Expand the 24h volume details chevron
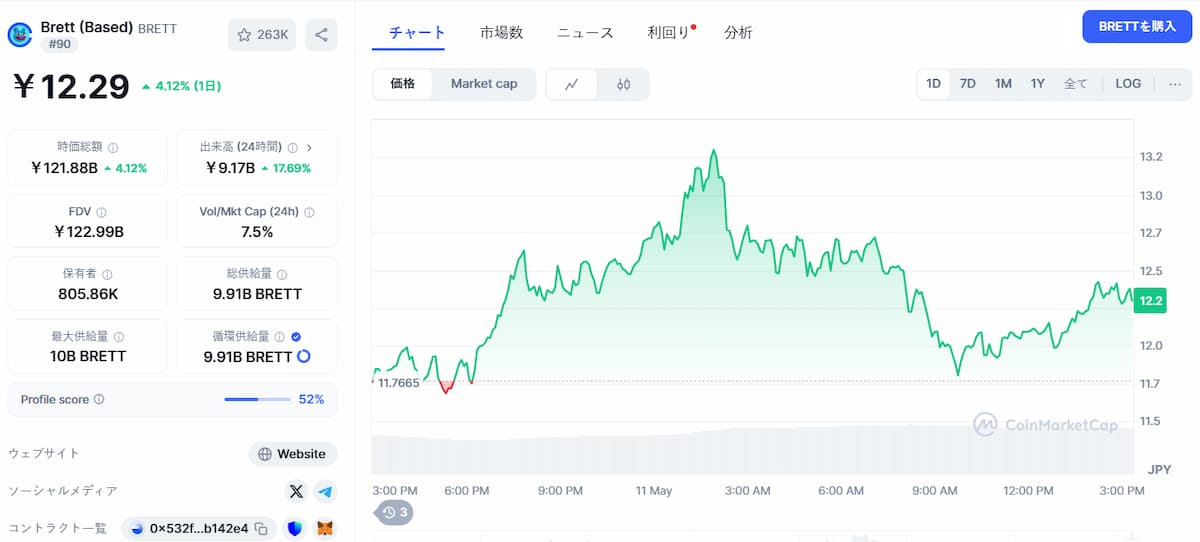1200x542 pixels. tap(308, 148)
